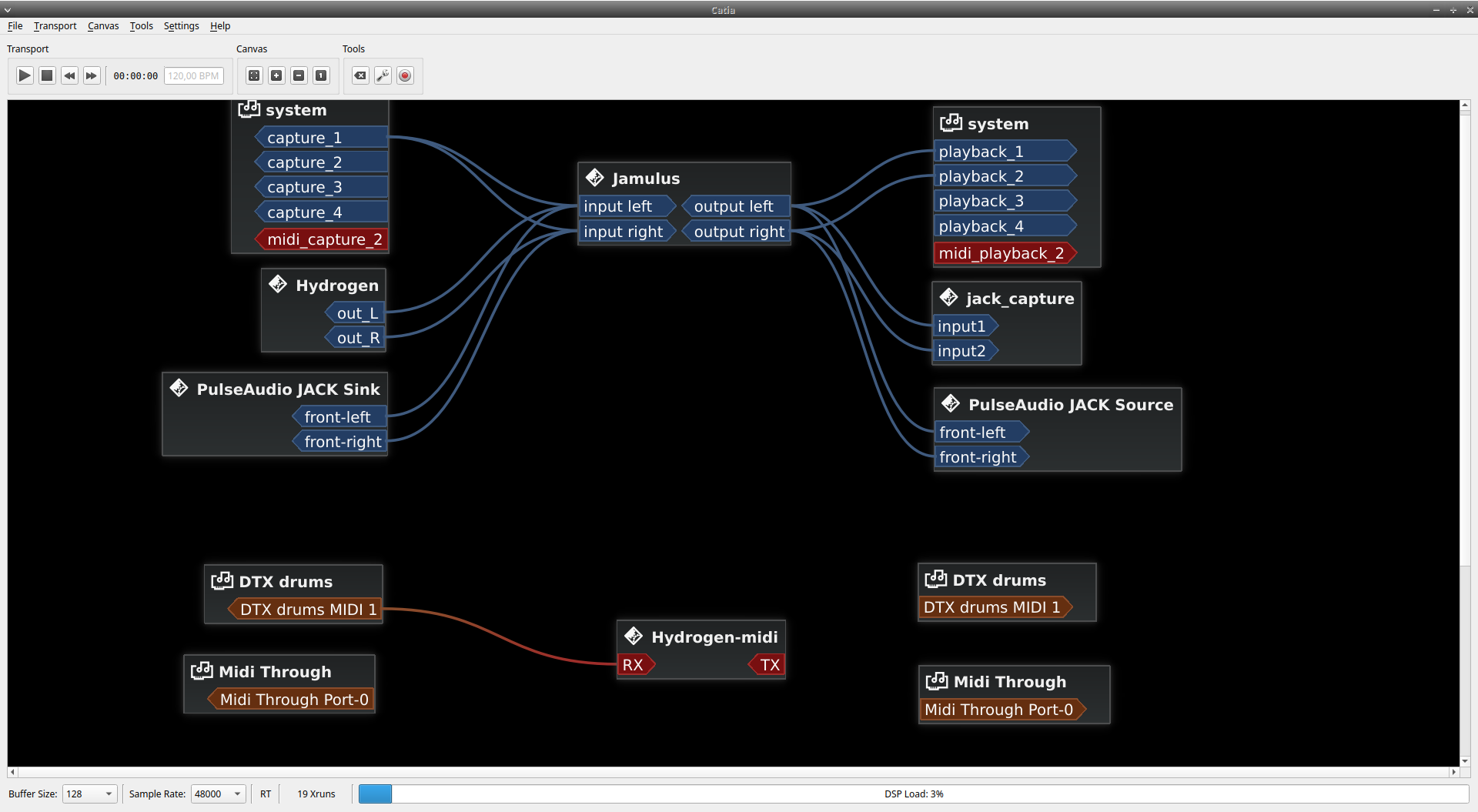Zoom in the canvas with plus icon

[276, 75]
